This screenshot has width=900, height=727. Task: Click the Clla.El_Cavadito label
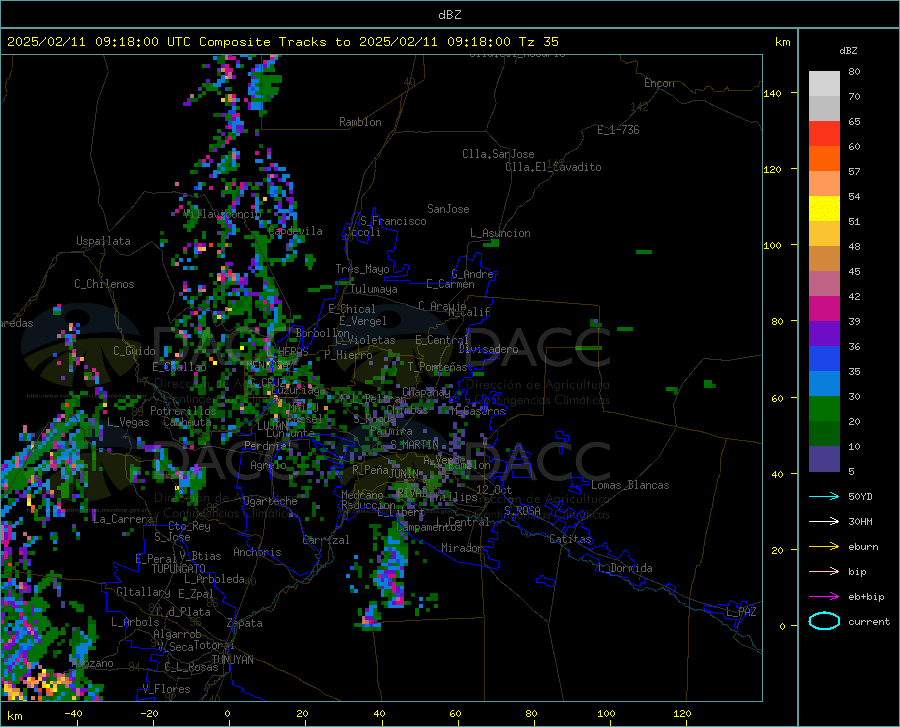[x=553, y=167]
